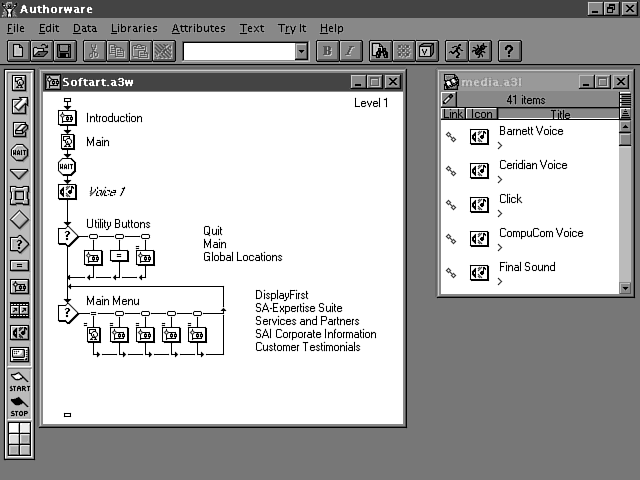640x480 pixels.
Task: Open the Help menu
Action: click(331, 28)
